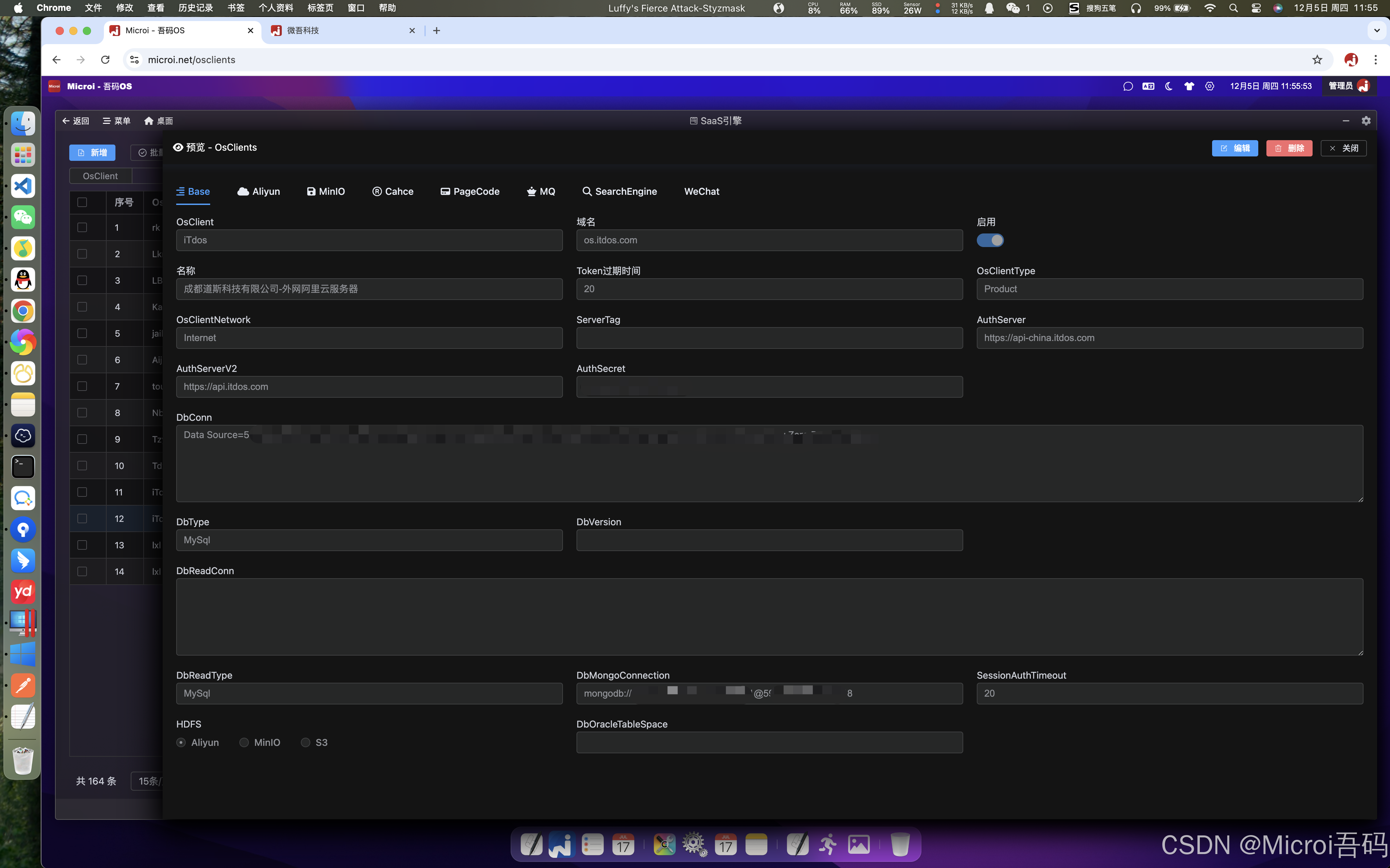Click the SaaS引擎 window gear icon
This screenshot has width=1390, height=868.
(x=1366, y=120)
